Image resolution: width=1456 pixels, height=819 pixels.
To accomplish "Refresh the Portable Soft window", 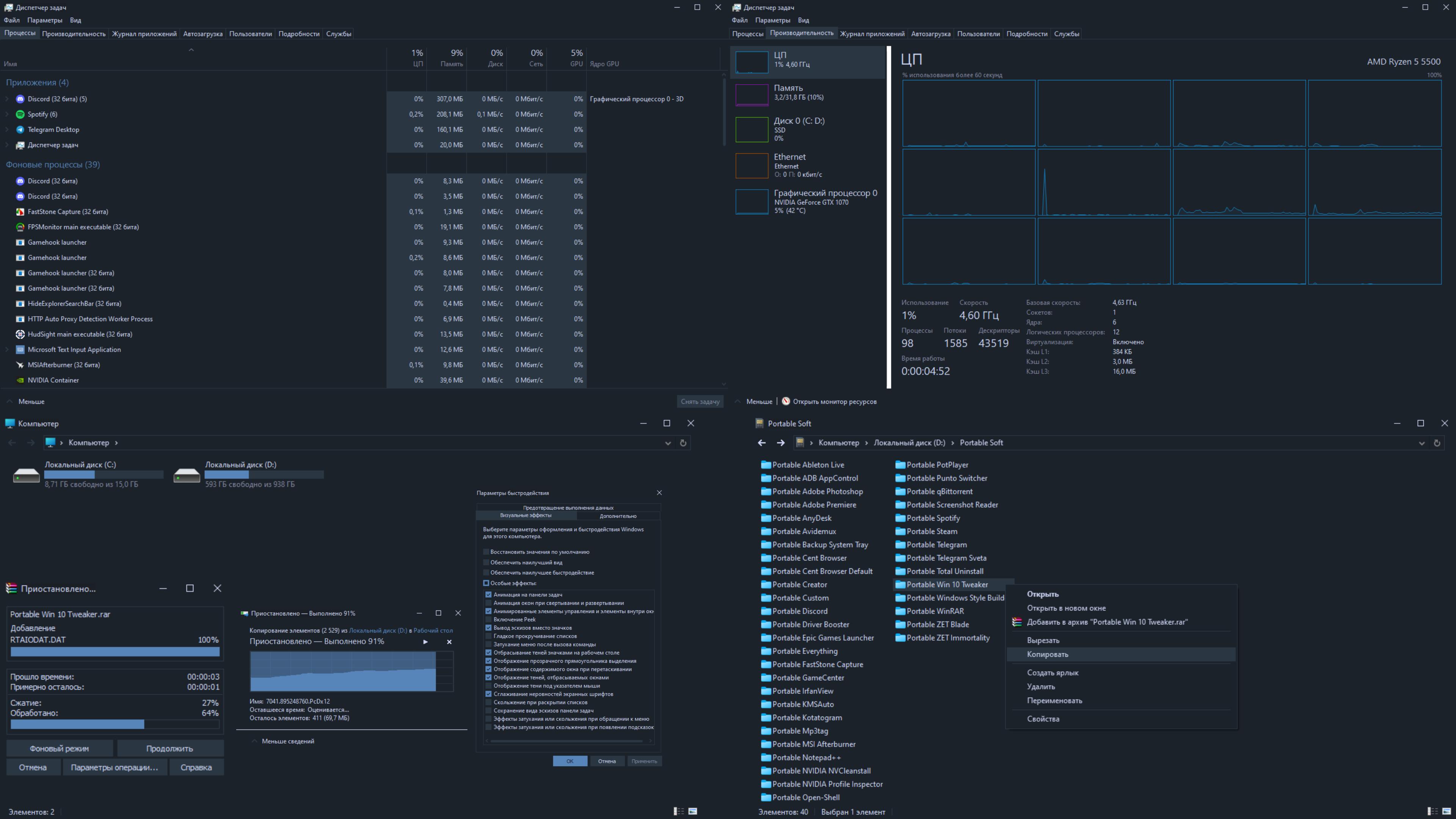I will pyautogui.click(x=1437, y=442).
